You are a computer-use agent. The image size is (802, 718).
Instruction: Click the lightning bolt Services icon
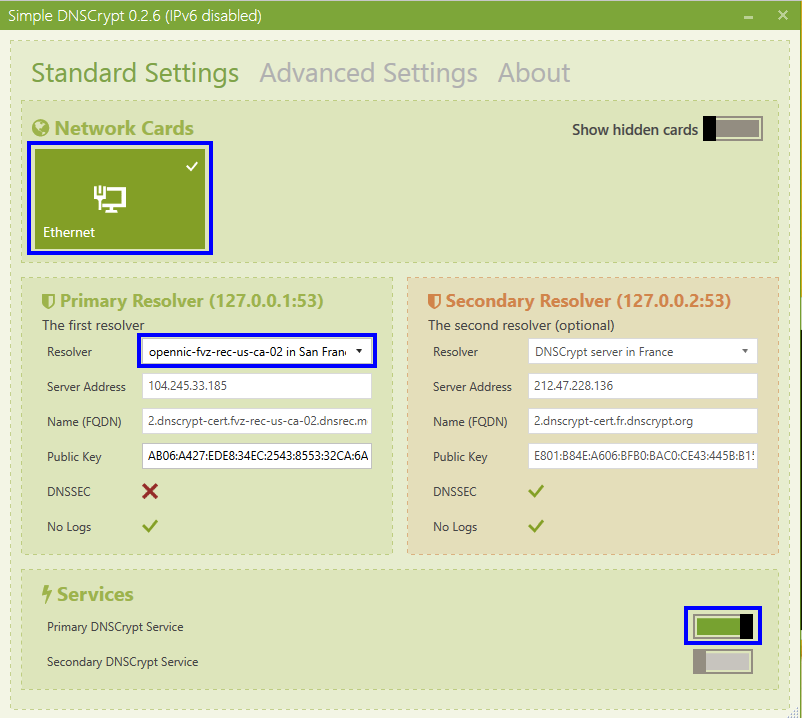click(x=47, y=594)
